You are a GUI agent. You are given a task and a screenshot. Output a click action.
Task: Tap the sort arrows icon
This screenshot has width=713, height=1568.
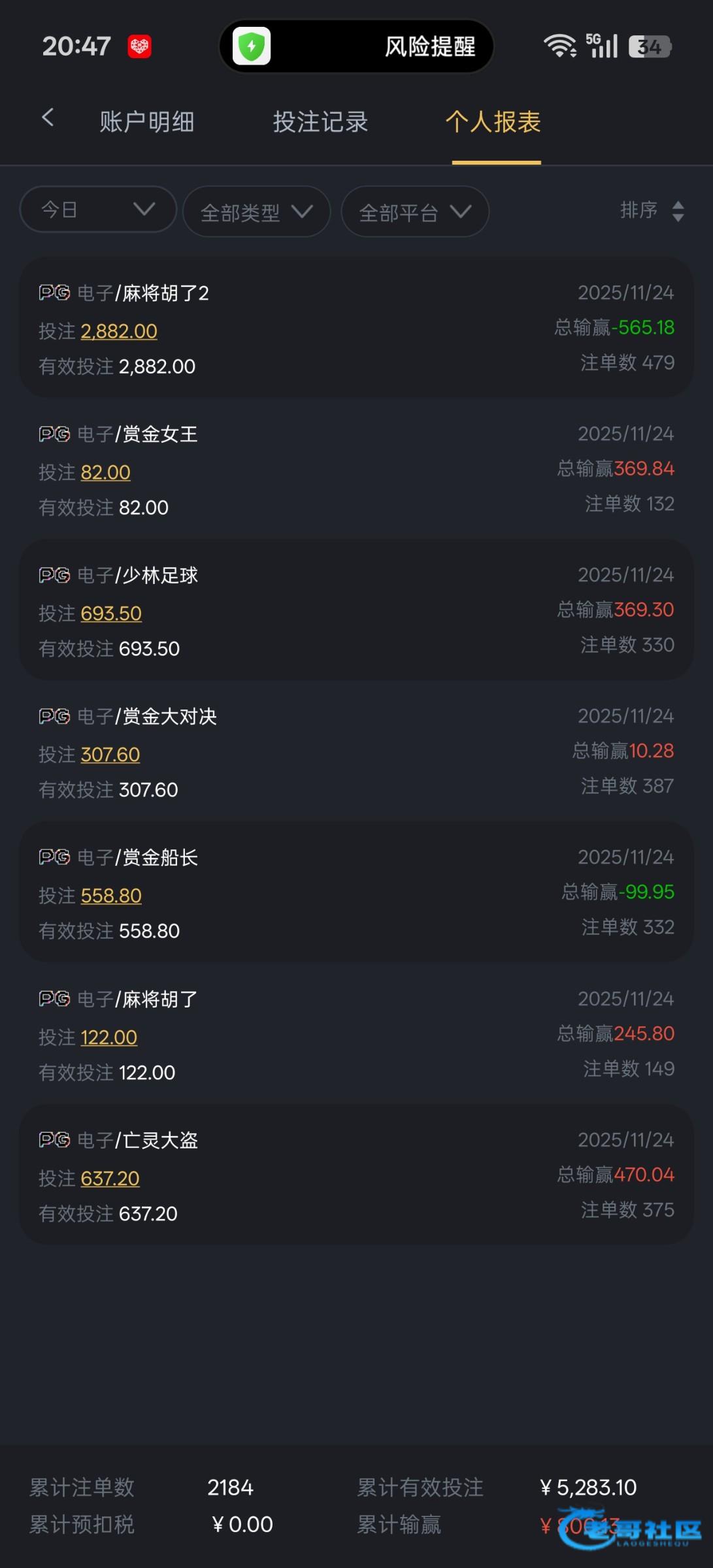click(x=678, y=211)
